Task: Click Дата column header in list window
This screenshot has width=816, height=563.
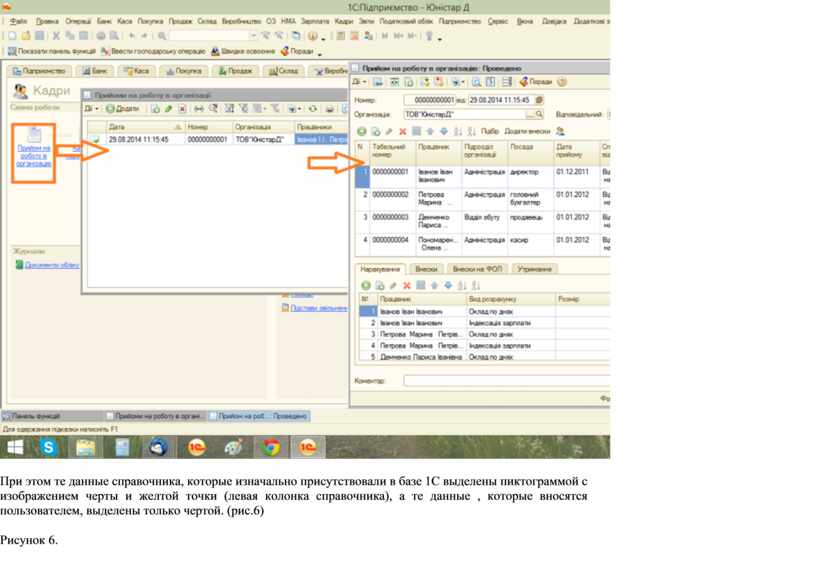Action: point(145,127)
